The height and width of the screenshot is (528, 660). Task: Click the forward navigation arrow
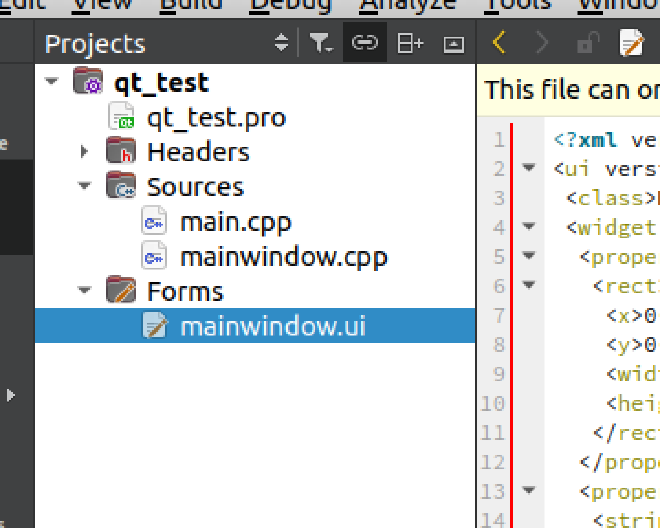[x=542, y=43]
